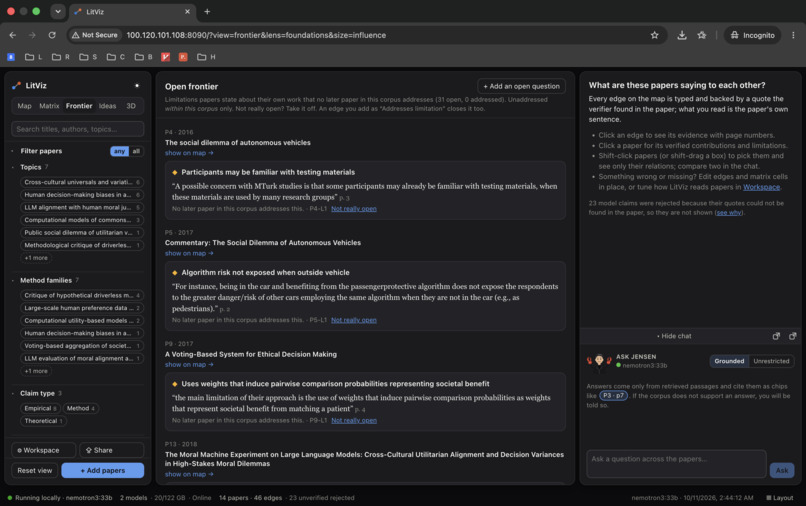Open the browser downloads icon

click(682, 35)
